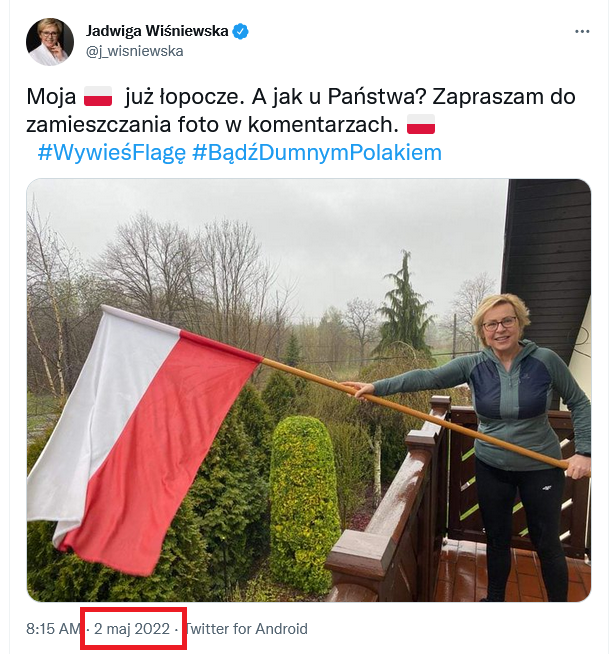This screenshot has width=613, height=654.
Task: Click the Polish flag emoji after "Moja"
Action: 98,96
